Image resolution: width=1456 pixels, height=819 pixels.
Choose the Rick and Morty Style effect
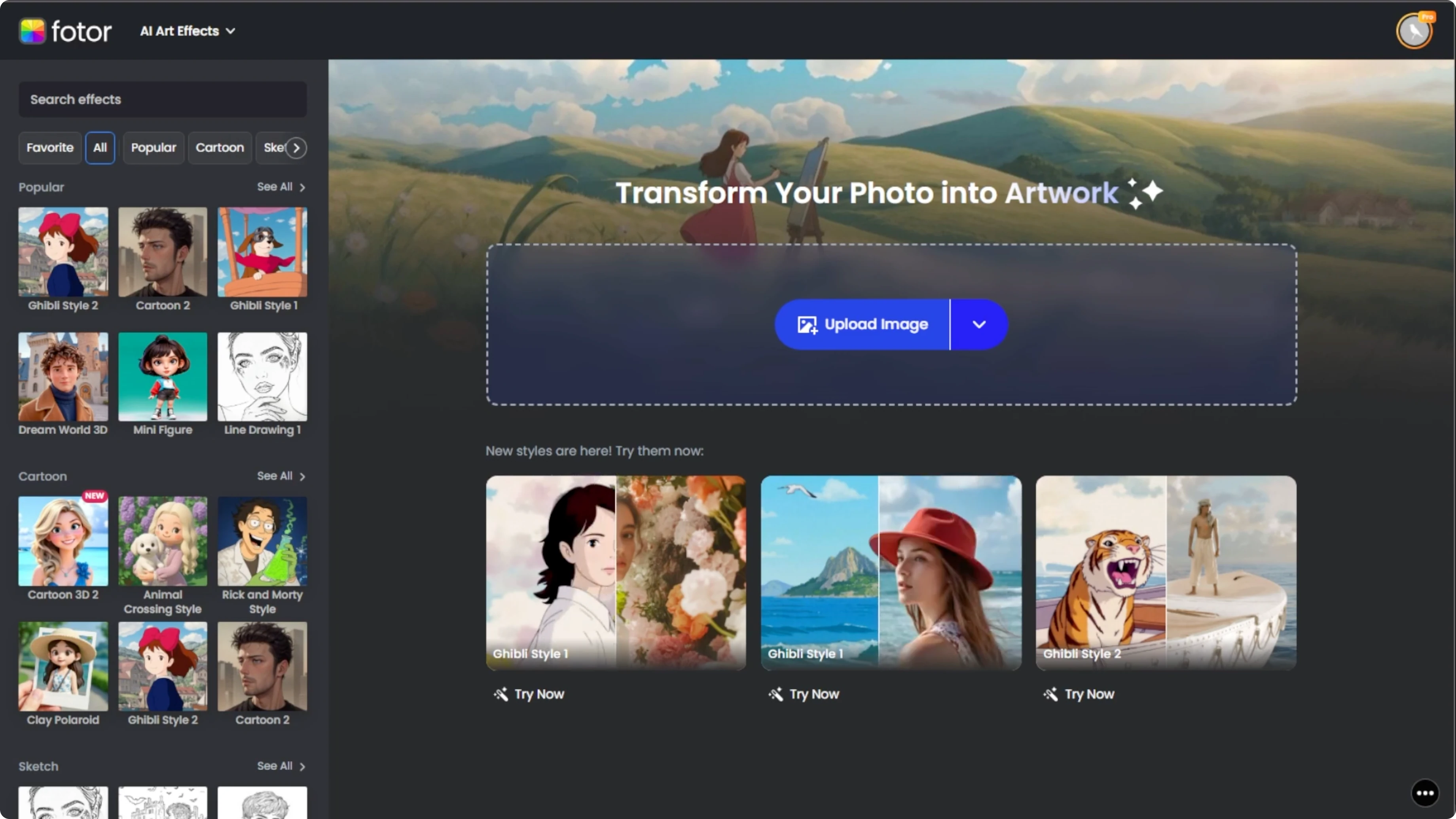point(263,556)
